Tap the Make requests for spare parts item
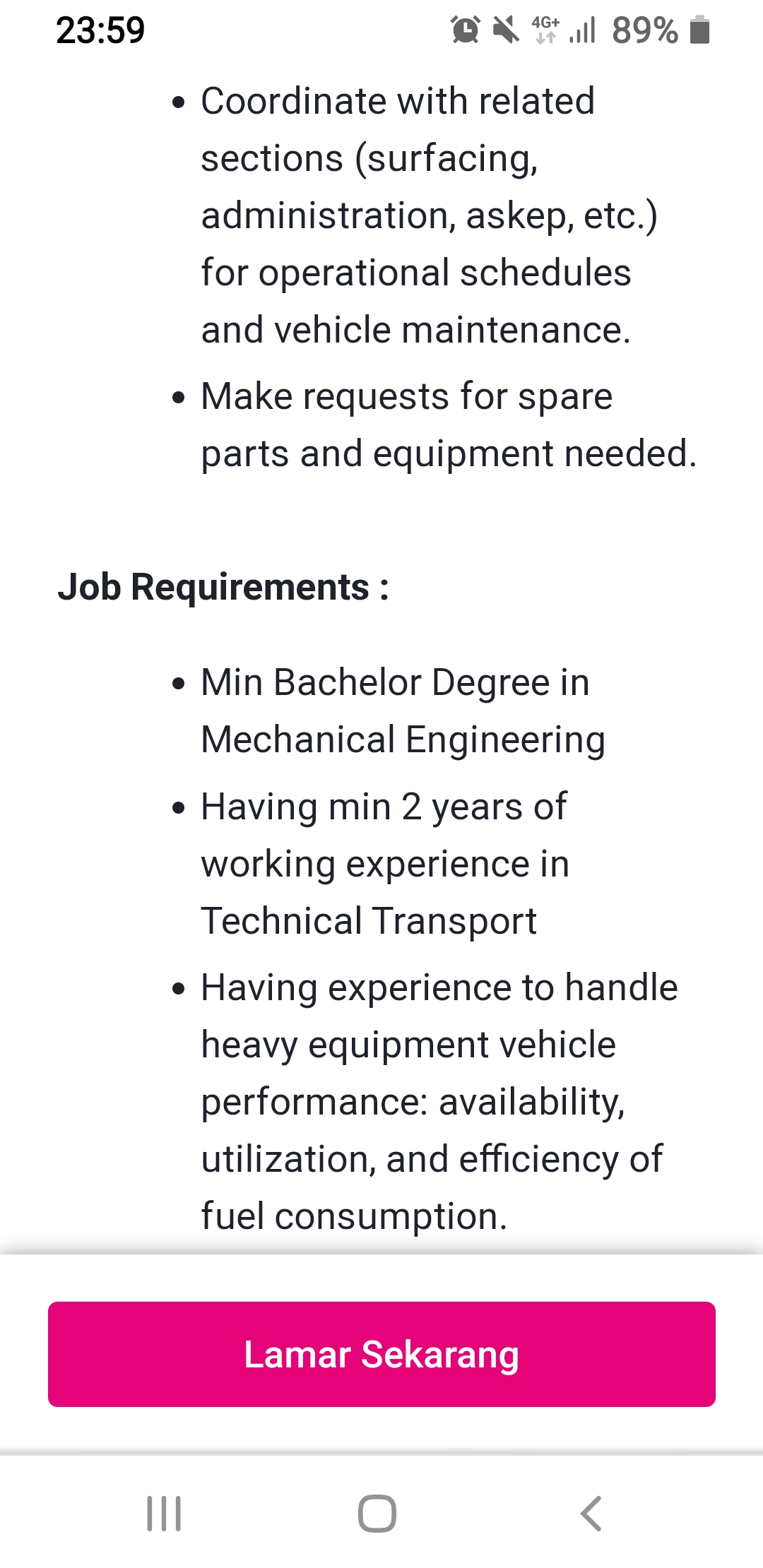This screenshot has width=763, height=1568. point(448,424)
